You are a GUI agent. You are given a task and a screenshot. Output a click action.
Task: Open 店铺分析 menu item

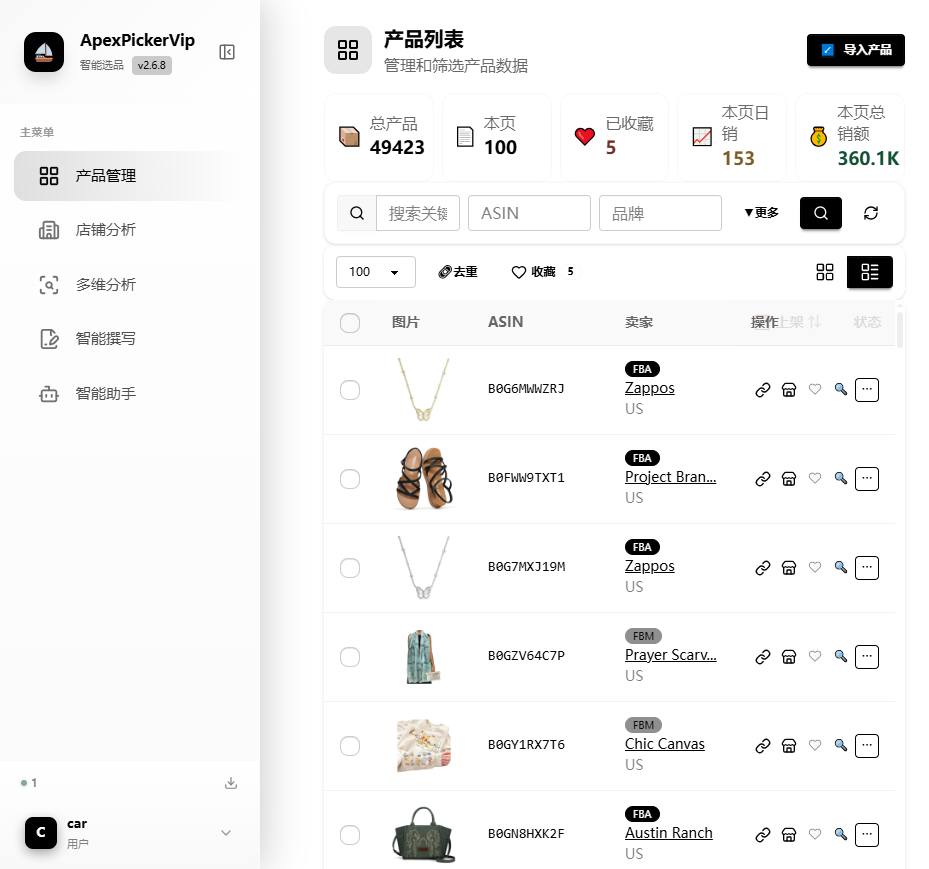(128, 230)
